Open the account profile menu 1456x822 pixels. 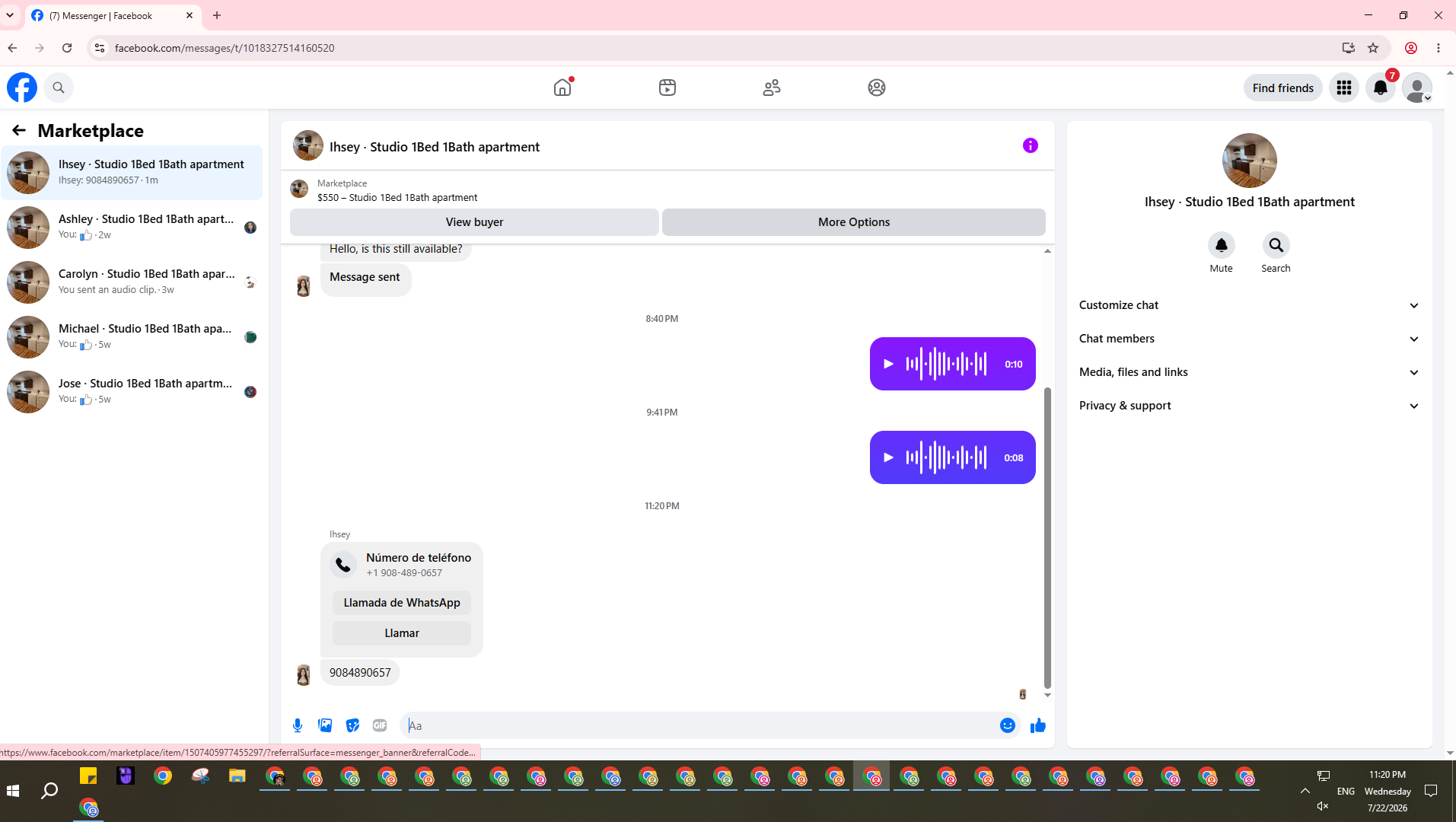pos(1417,88)
